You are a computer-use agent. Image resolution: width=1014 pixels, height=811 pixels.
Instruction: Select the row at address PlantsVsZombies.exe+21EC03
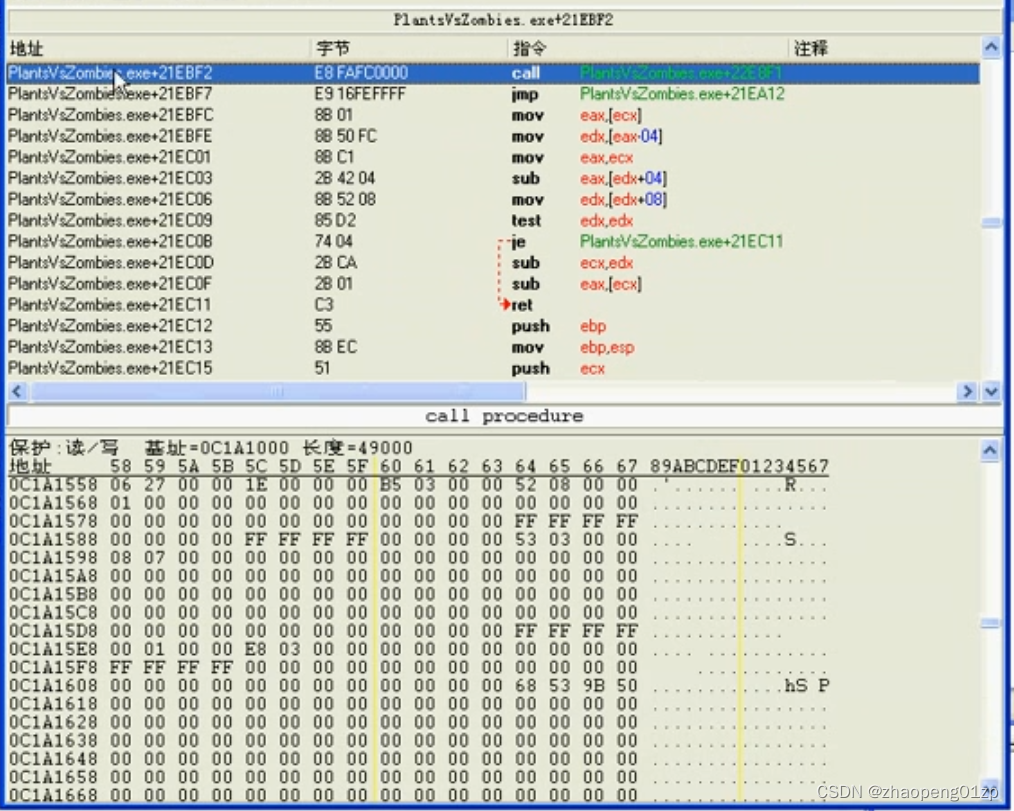point(493,178)
